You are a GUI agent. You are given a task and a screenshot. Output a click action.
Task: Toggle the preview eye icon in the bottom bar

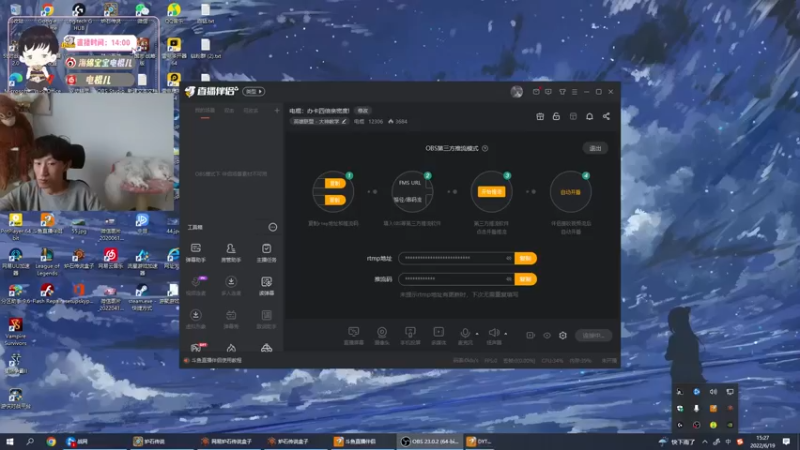(547, 335)
